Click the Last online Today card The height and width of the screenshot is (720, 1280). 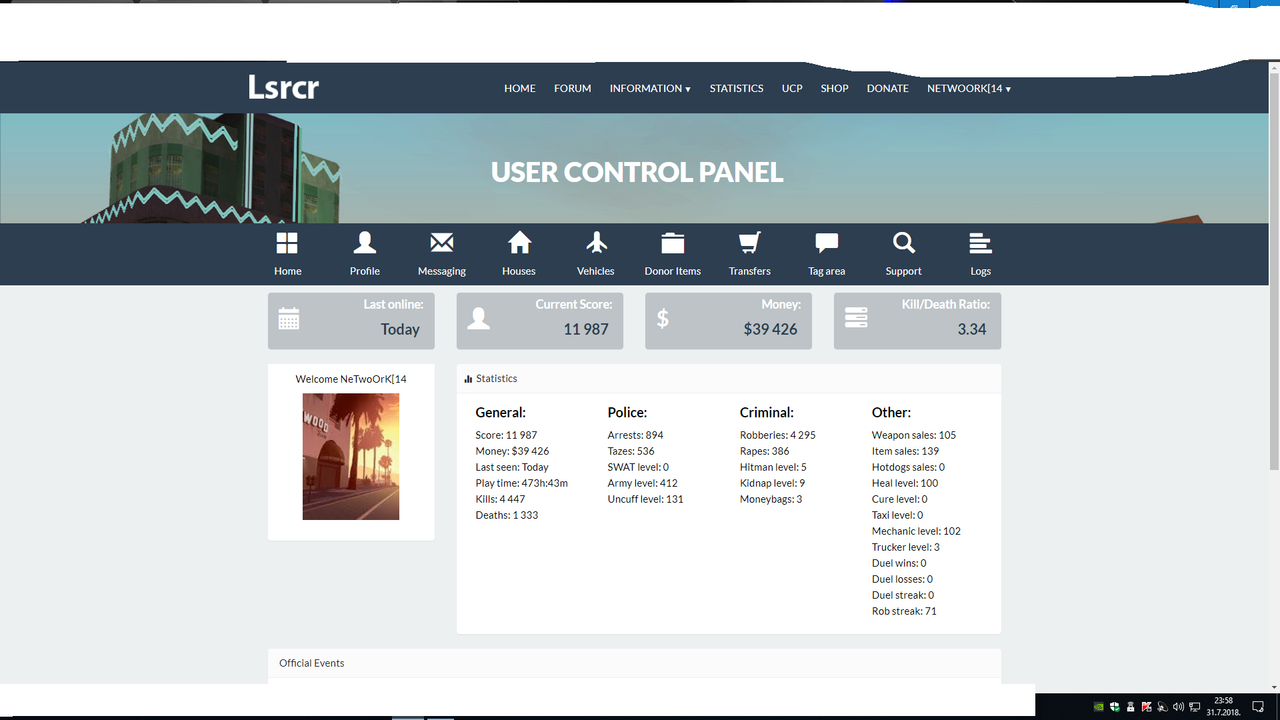351,321
